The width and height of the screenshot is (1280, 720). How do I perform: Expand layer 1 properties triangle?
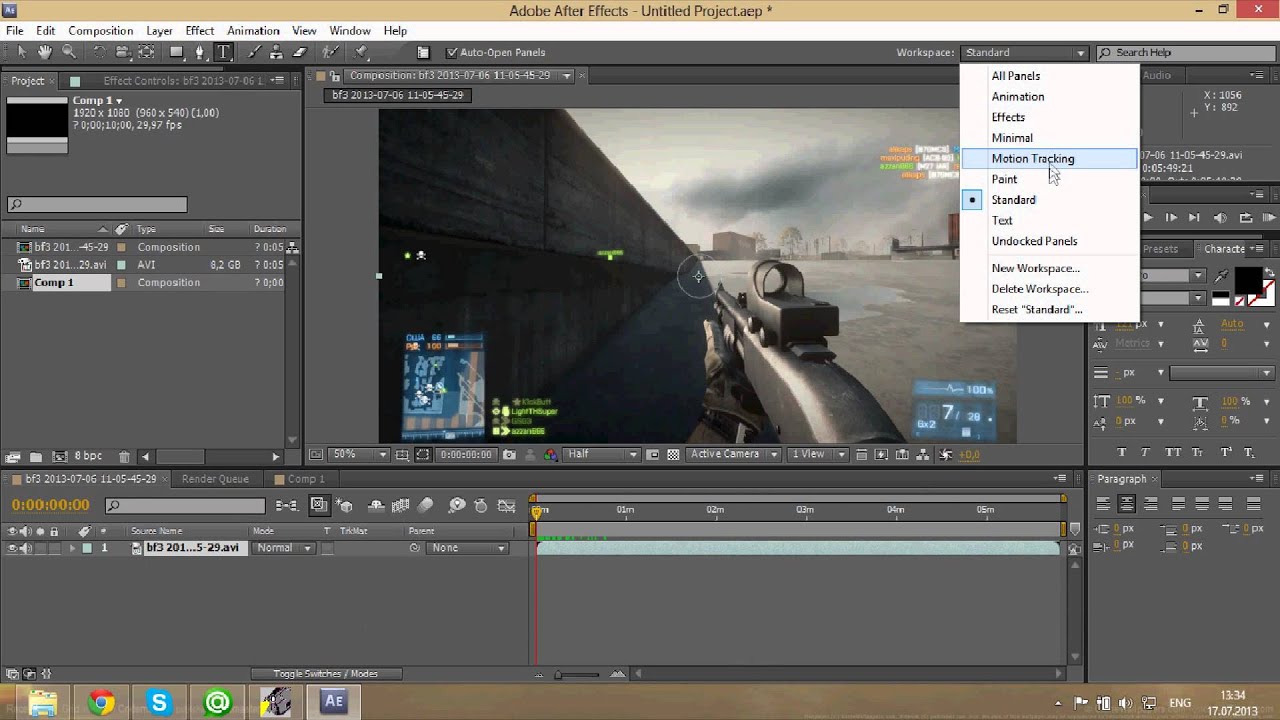(x=72, y=548)
